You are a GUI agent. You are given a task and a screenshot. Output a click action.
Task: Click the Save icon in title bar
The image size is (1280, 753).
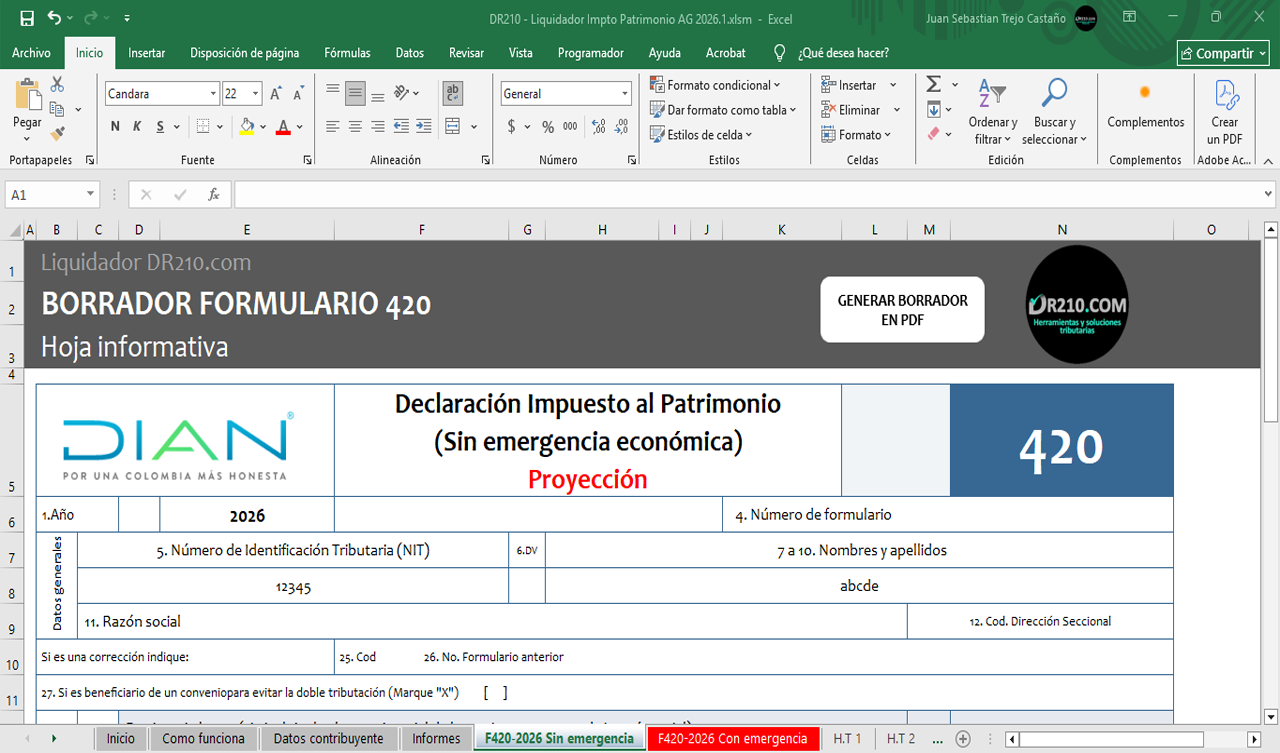click(x=27, y=18)
